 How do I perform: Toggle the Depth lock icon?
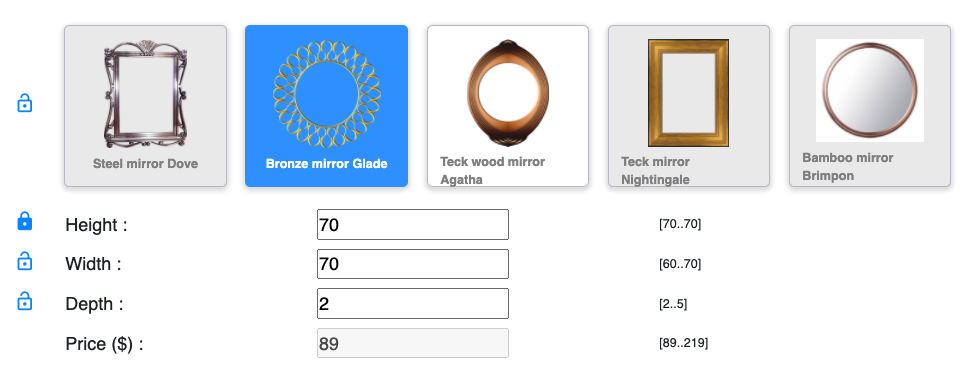tap(24, 300)
